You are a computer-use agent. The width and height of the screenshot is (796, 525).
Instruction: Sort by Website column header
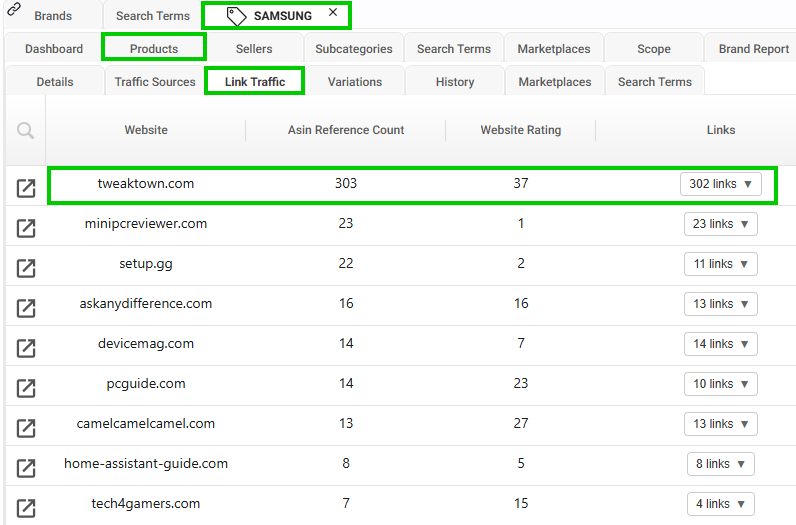point(146,130)
